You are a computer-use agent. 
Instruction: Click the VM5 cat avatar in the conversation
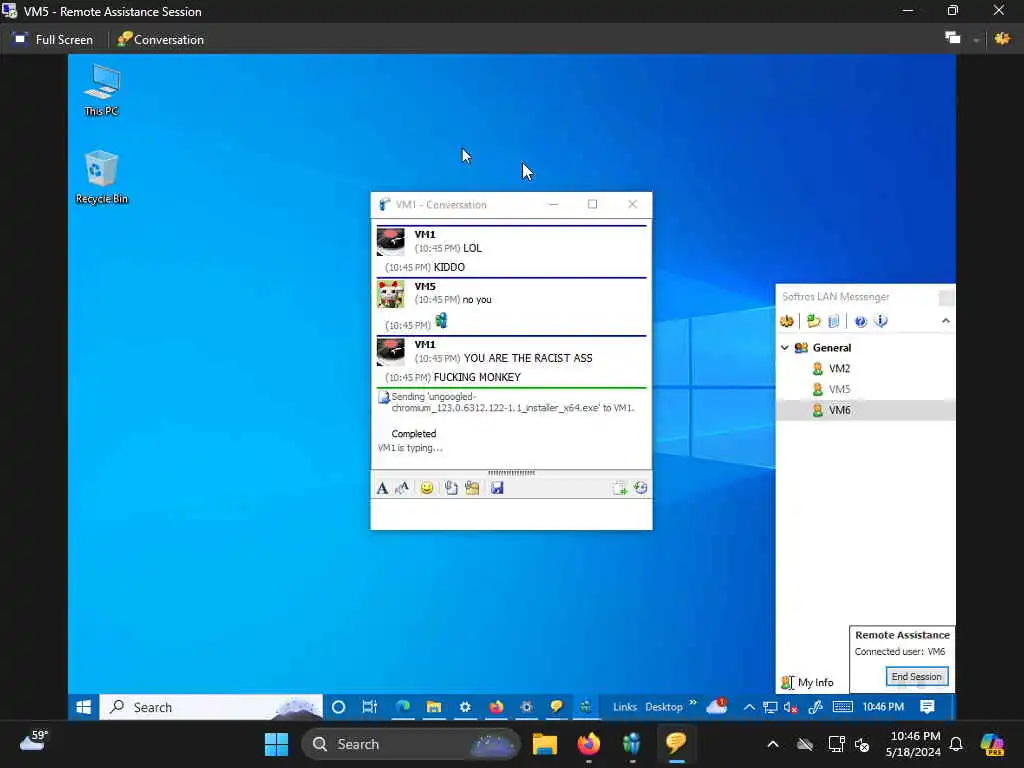click(x=391, y=294)
